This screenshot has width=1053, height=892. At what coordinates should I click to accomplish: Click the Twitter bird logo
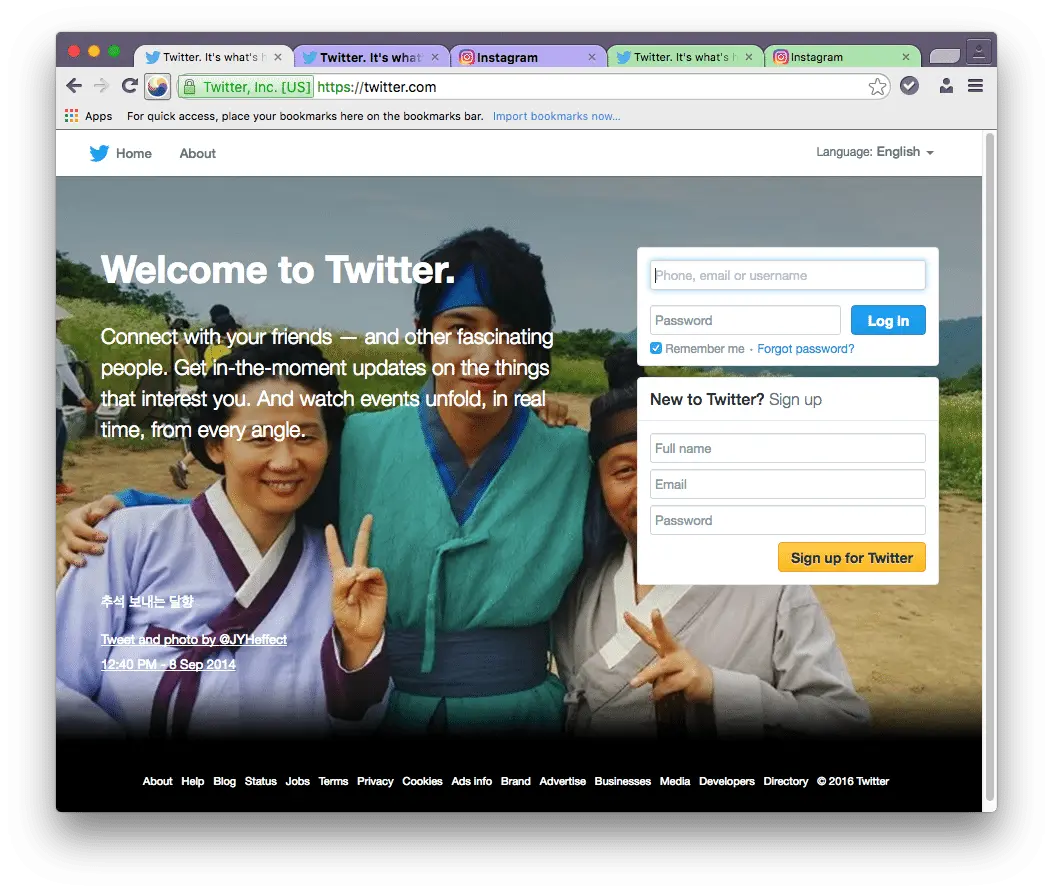(x=99, y=153)
